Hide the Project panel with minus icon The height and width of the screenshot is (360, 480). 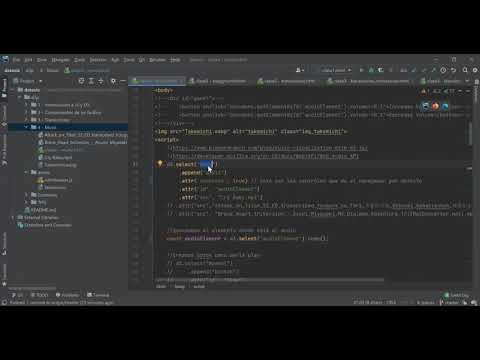(123, 81)
